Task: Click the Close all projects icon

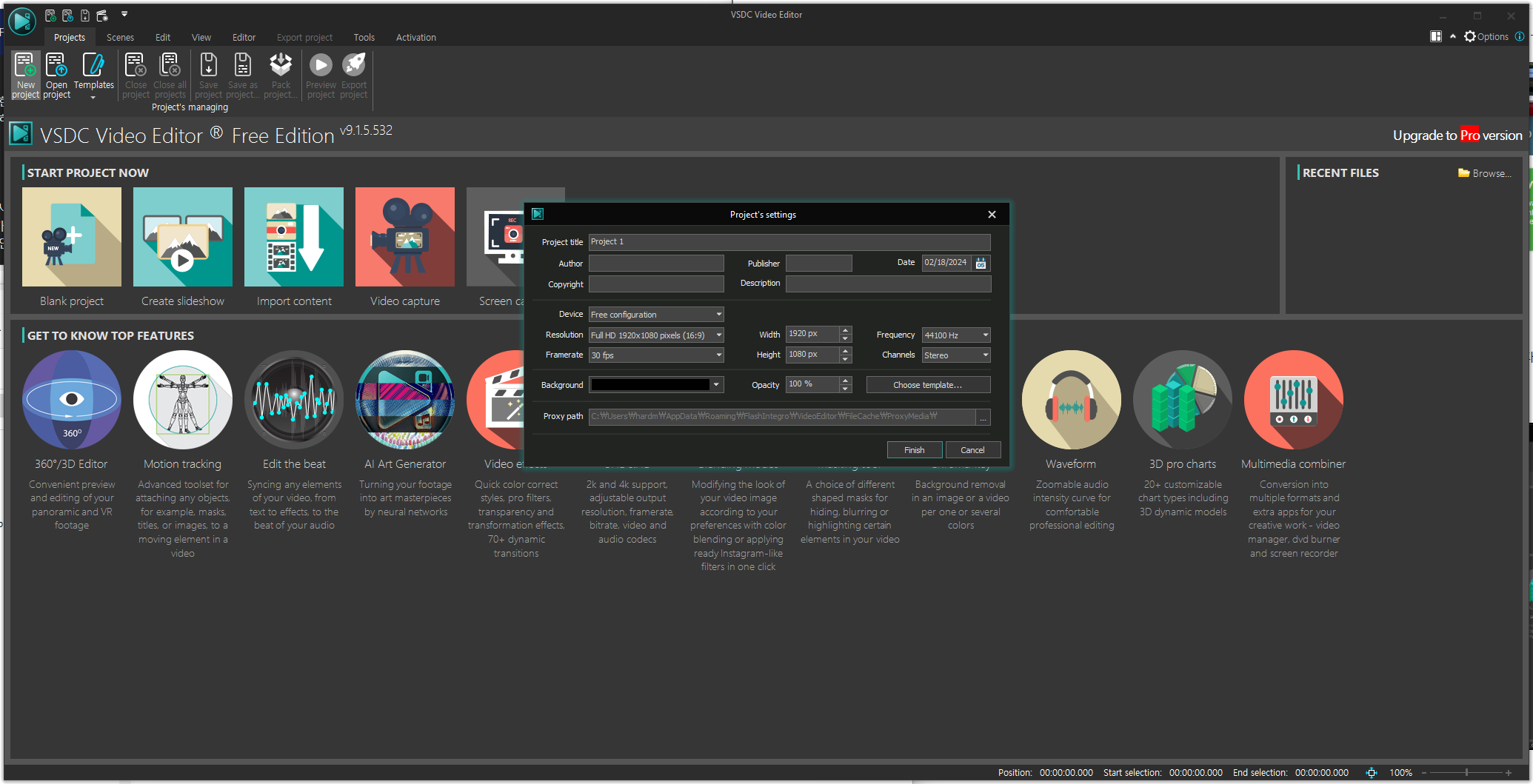Action: (x=170, y=75)
